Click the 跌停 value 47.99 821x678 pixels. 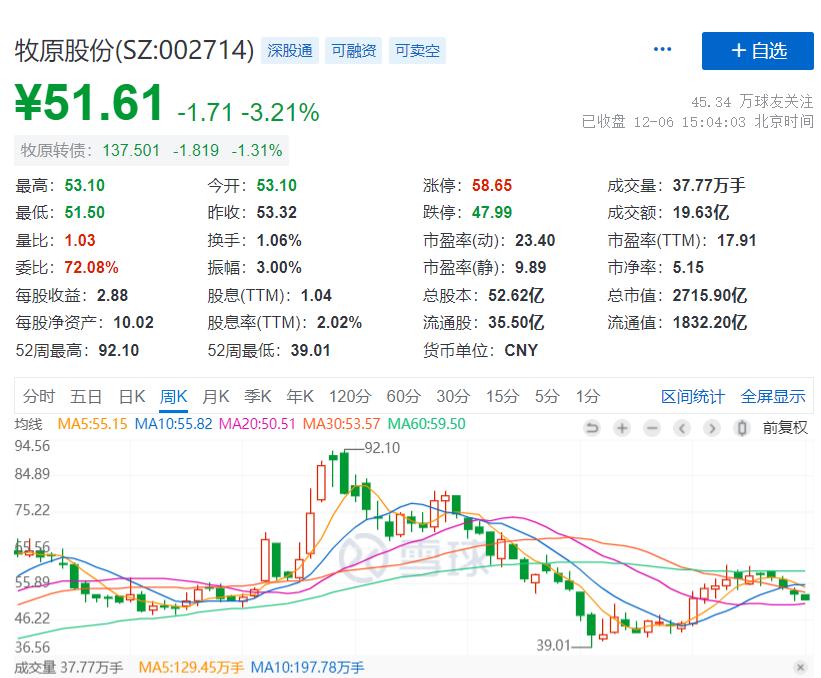tap(492, 213)
